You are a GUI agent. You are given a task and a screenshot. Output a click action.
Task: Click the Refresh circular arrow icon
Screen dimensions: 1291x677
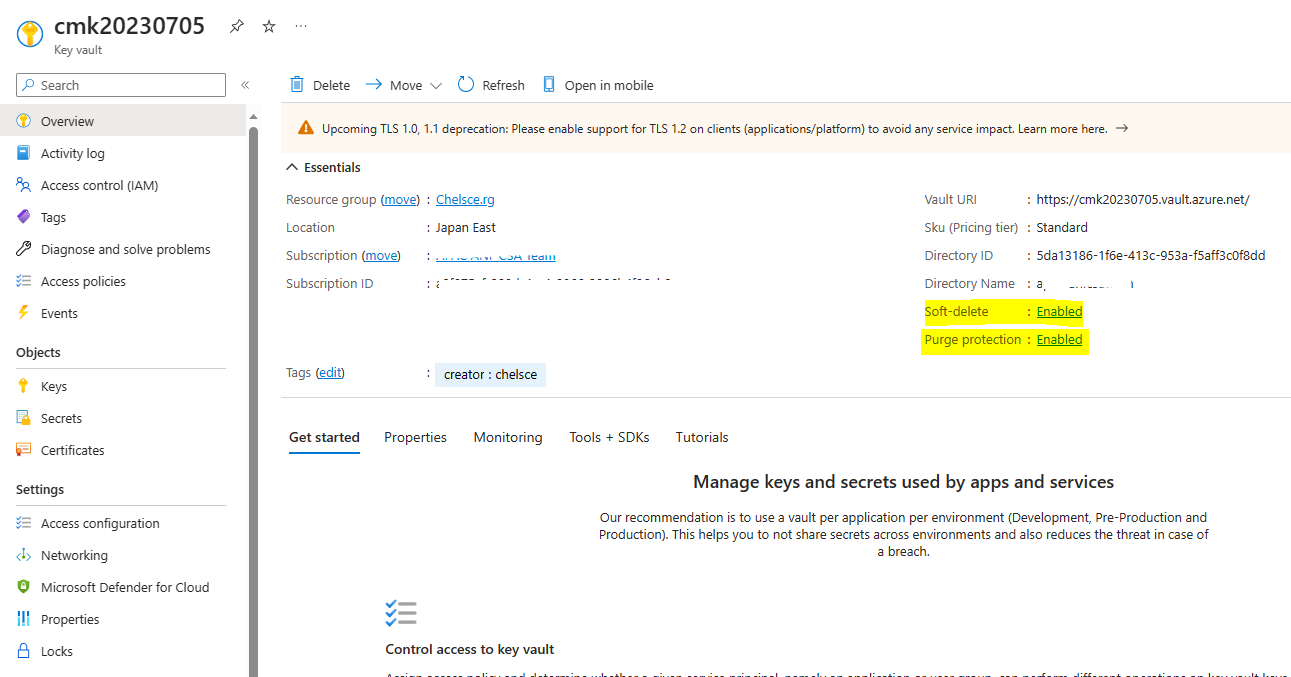pos(466,84)
